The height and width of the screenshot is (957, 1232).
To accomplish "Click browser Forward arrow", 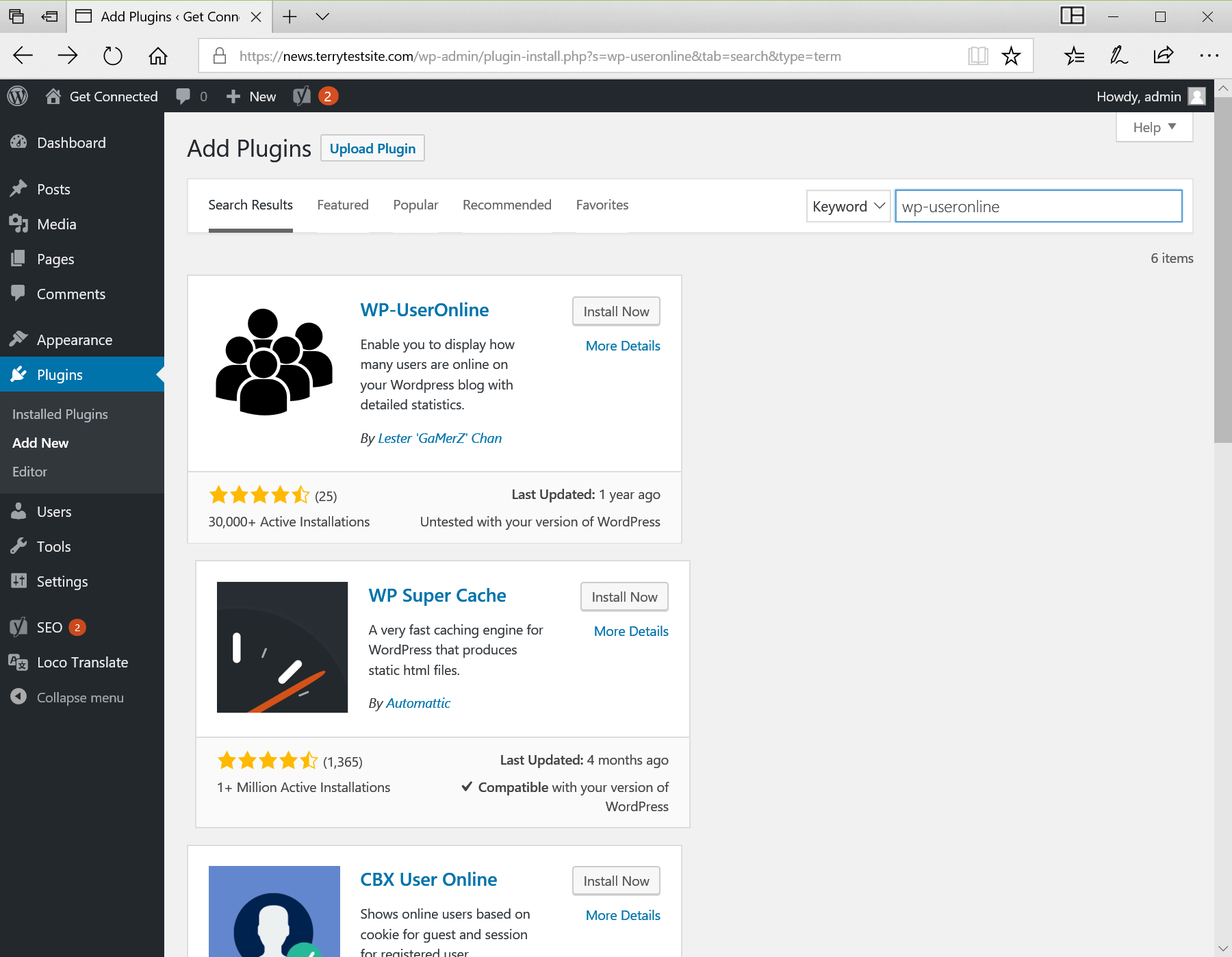I will click(x=68, y=55).
